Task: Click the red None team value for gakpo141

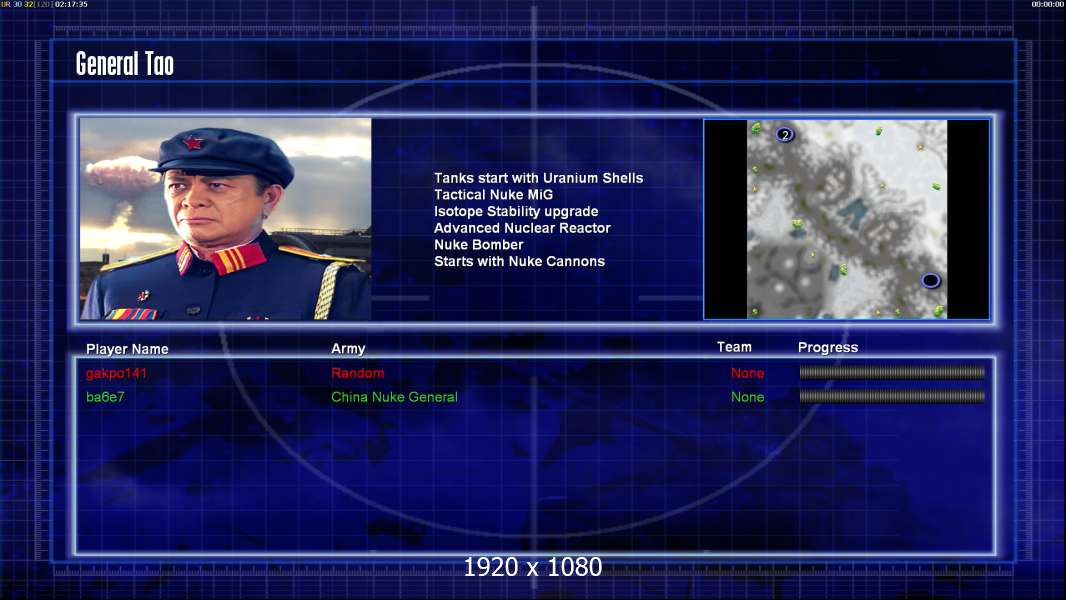Action: (747, 373)
